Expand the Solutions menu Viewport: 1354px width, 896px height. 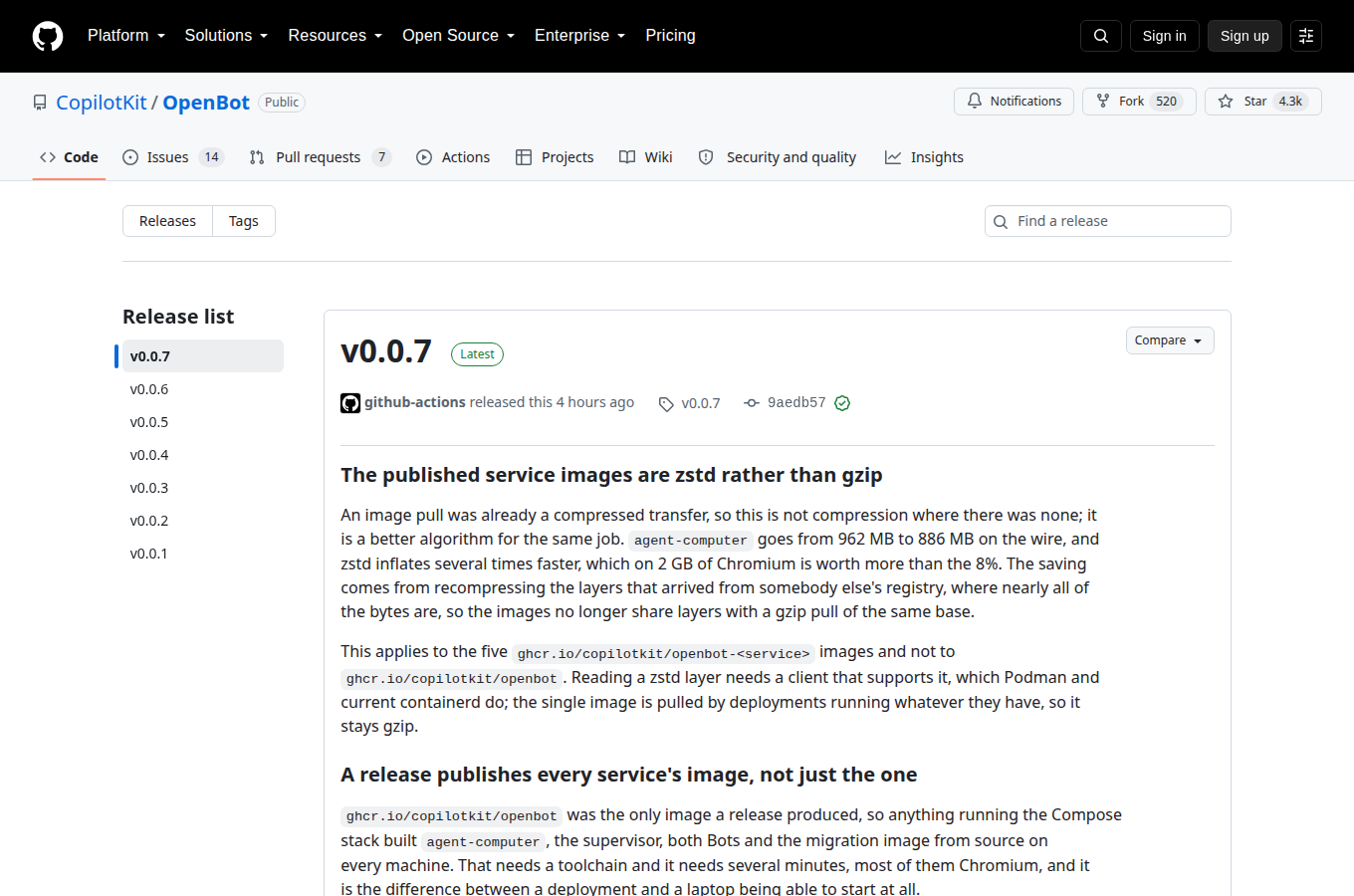coord(226,36)
